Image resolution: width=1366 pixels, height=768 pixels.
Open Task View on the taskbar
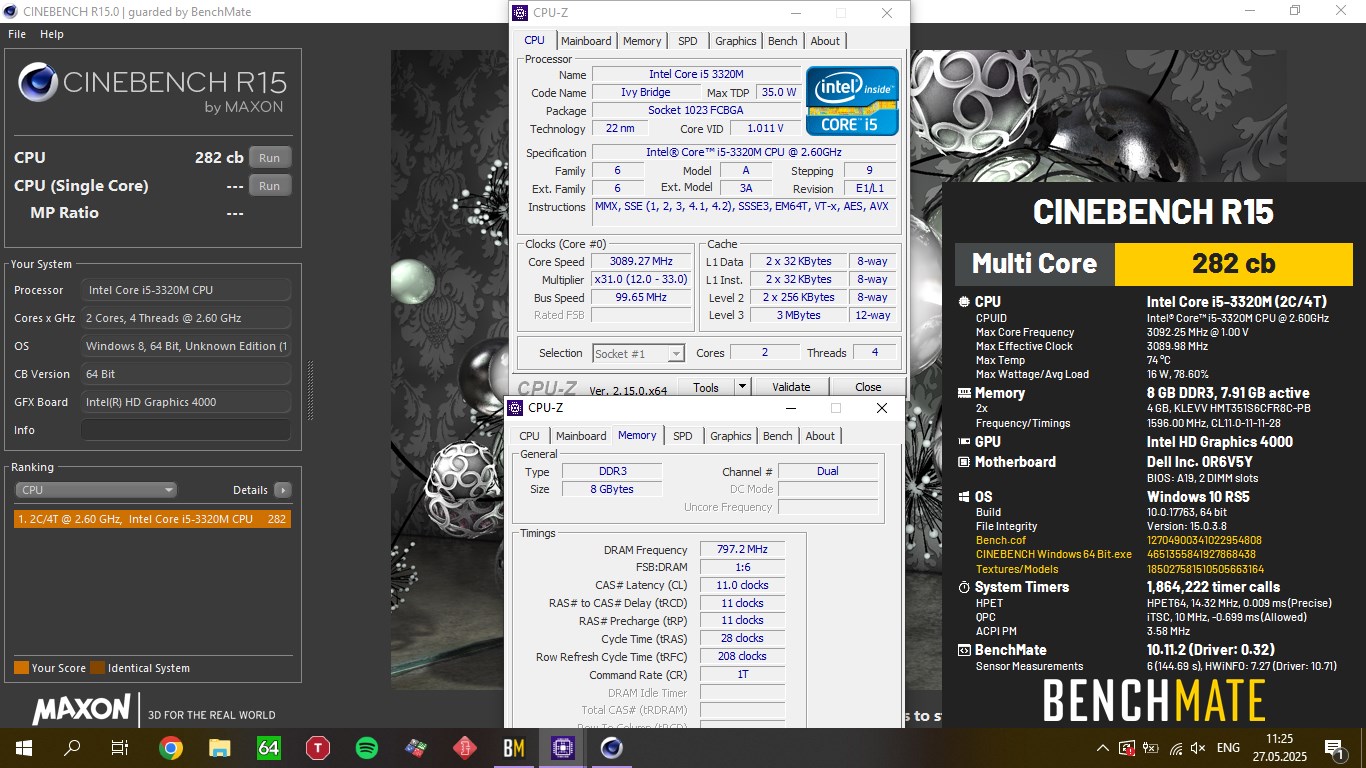pos(120,748)
